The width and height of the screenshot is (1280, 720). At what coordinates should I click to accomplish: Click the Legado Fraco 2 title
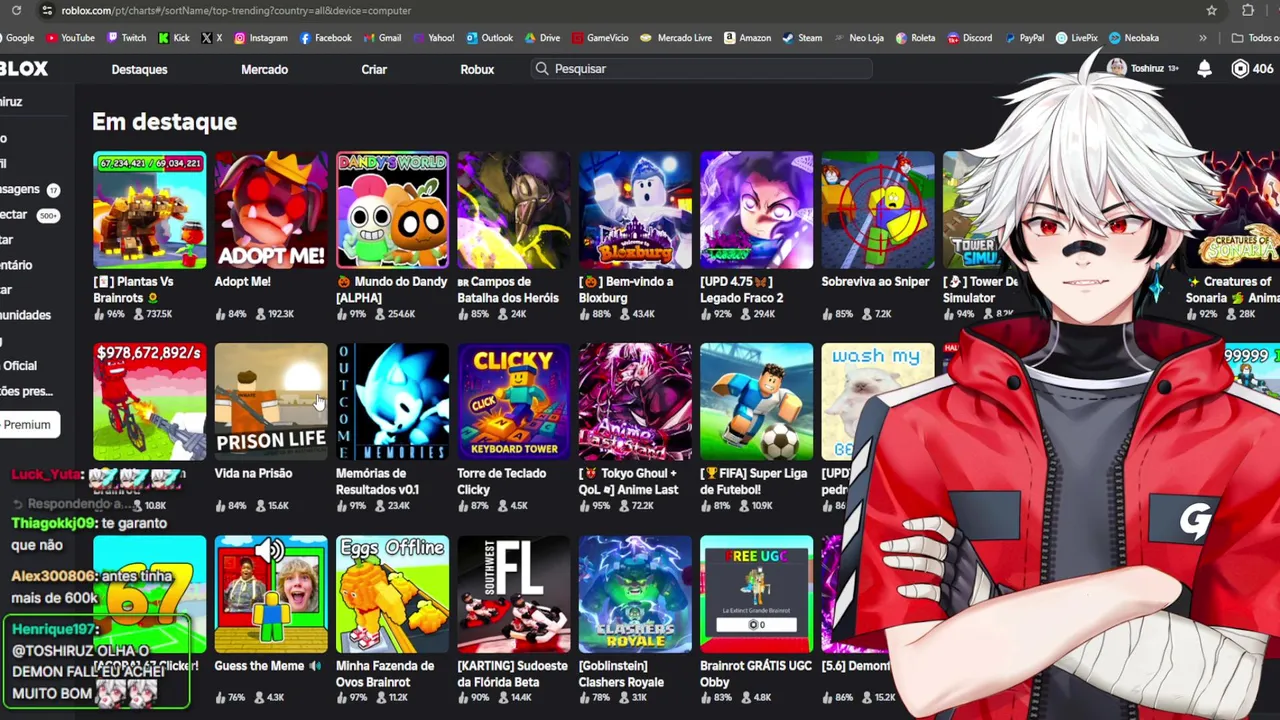(x=741, y=289)
